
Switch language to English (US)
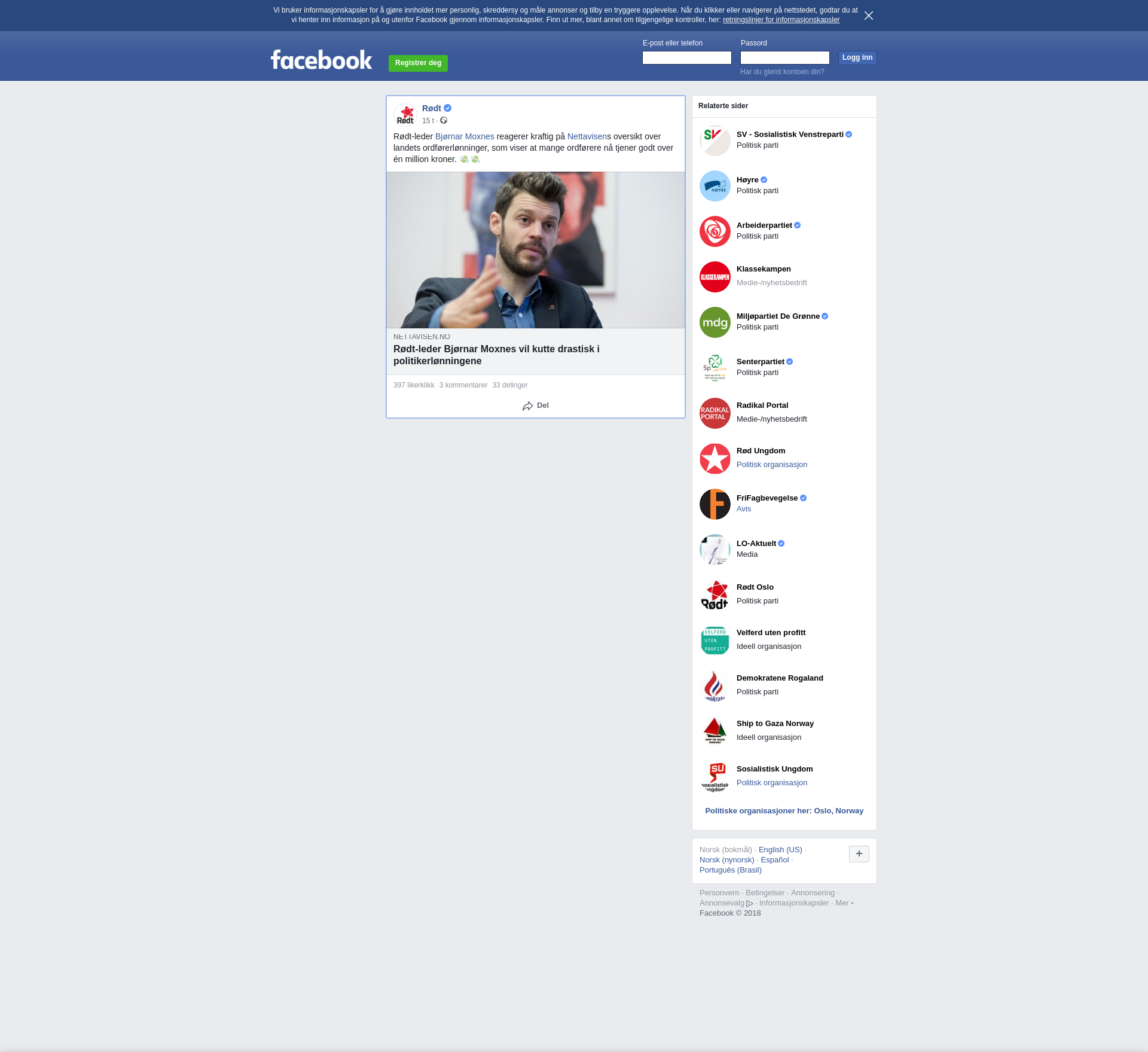tap(780, 850)
